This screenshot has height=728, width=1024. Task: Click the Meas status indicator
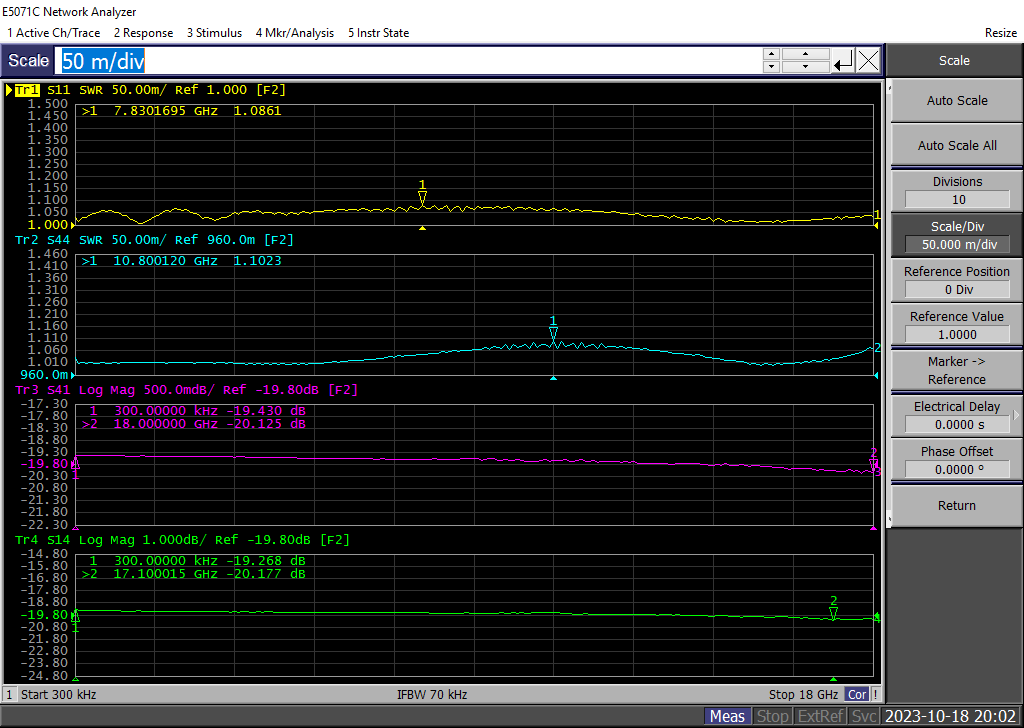727,716
